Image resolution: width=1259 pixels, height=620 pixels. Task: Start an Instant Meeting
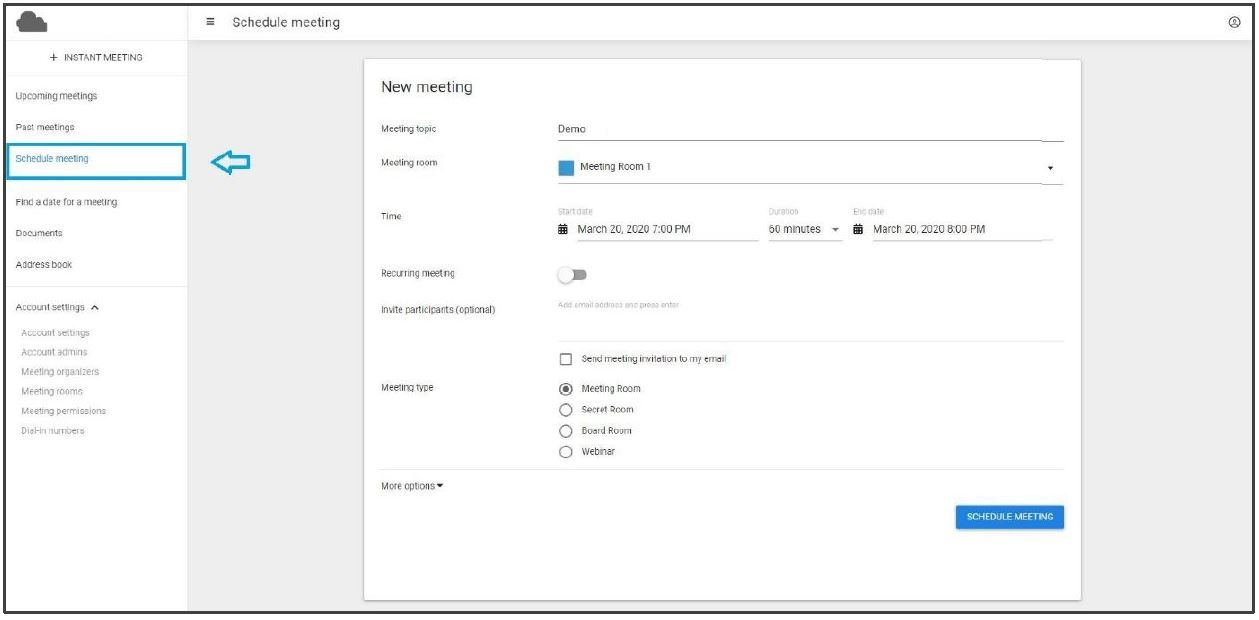(96, 57)
